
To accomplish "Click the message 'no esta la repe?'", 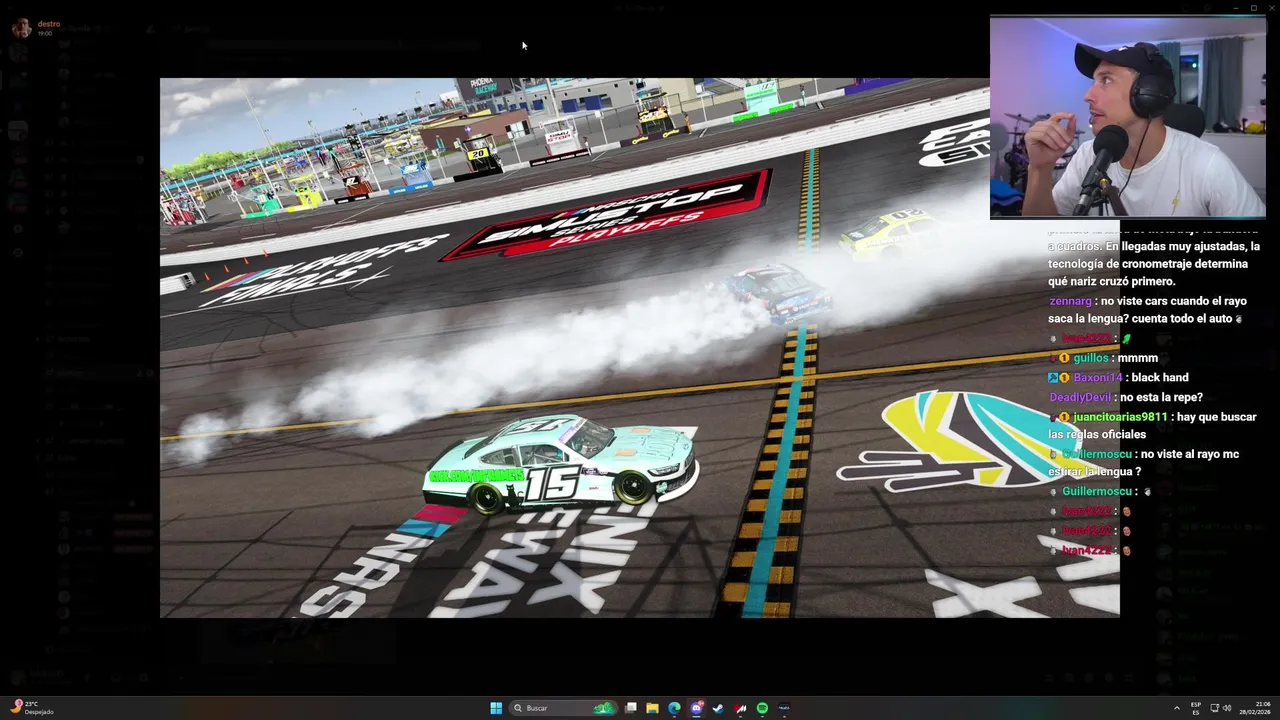I will click(1162, 398).
